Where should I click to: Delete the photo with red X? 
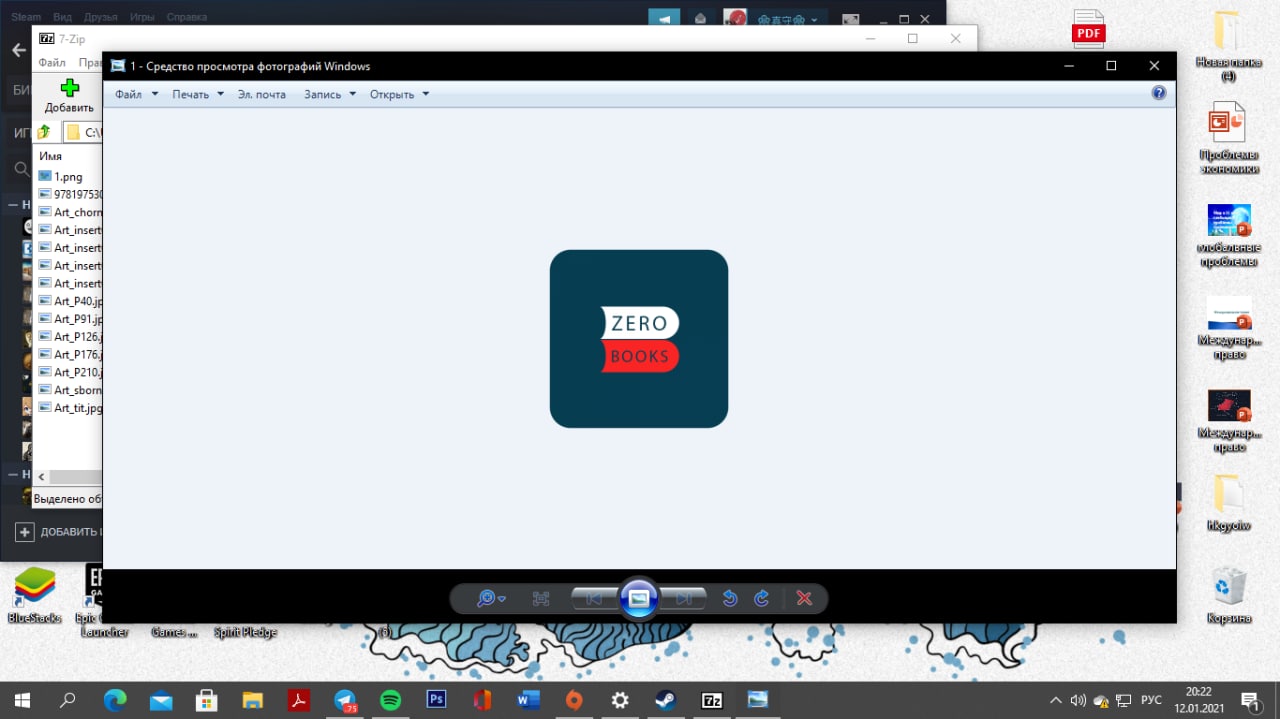tap(803, 599)
